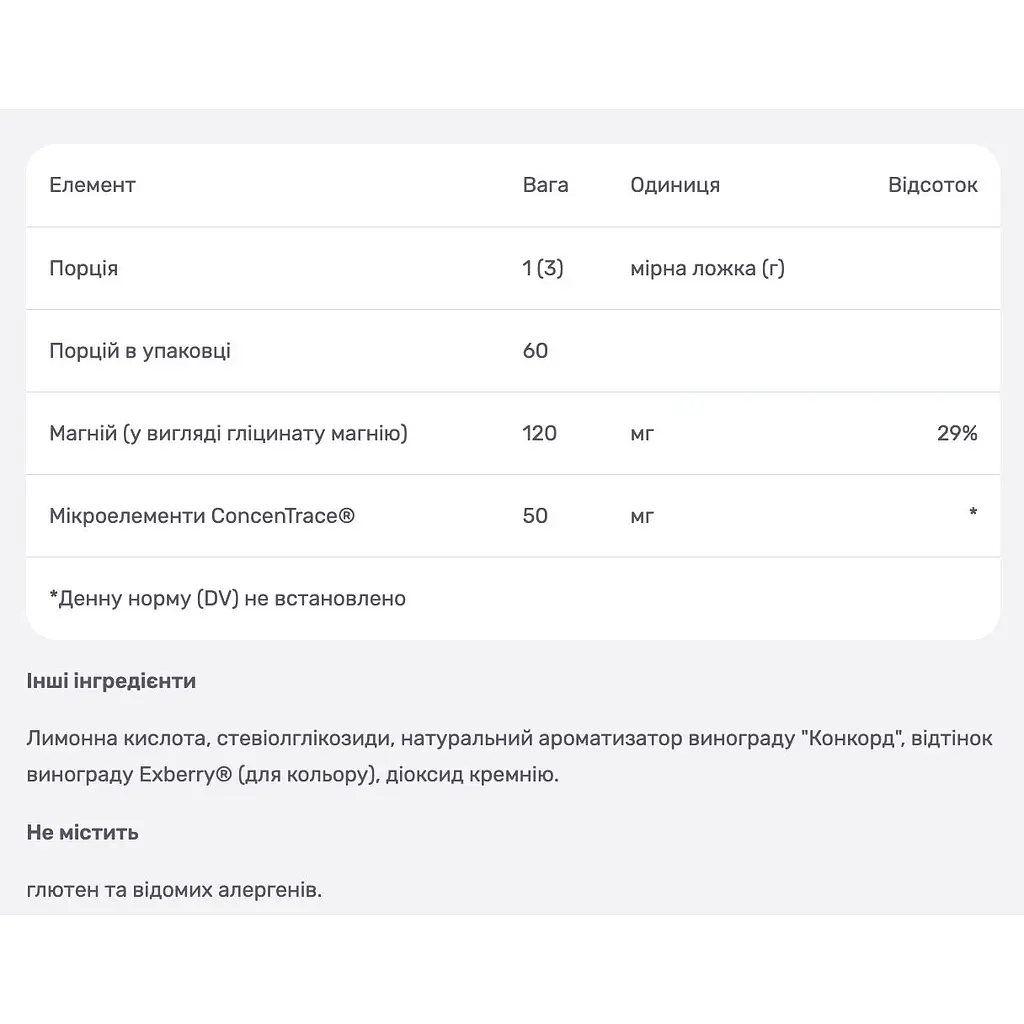Image resolution: width=1024 pixels, height=1024 pixels.
Task: Click the 29% daily value cell
Action: point(957,433)
